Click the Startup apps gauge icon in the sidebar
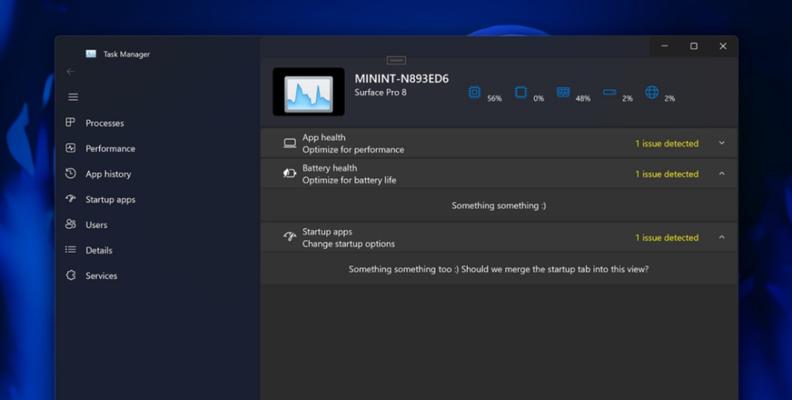The image size is (792, 400). click(71, 198)
